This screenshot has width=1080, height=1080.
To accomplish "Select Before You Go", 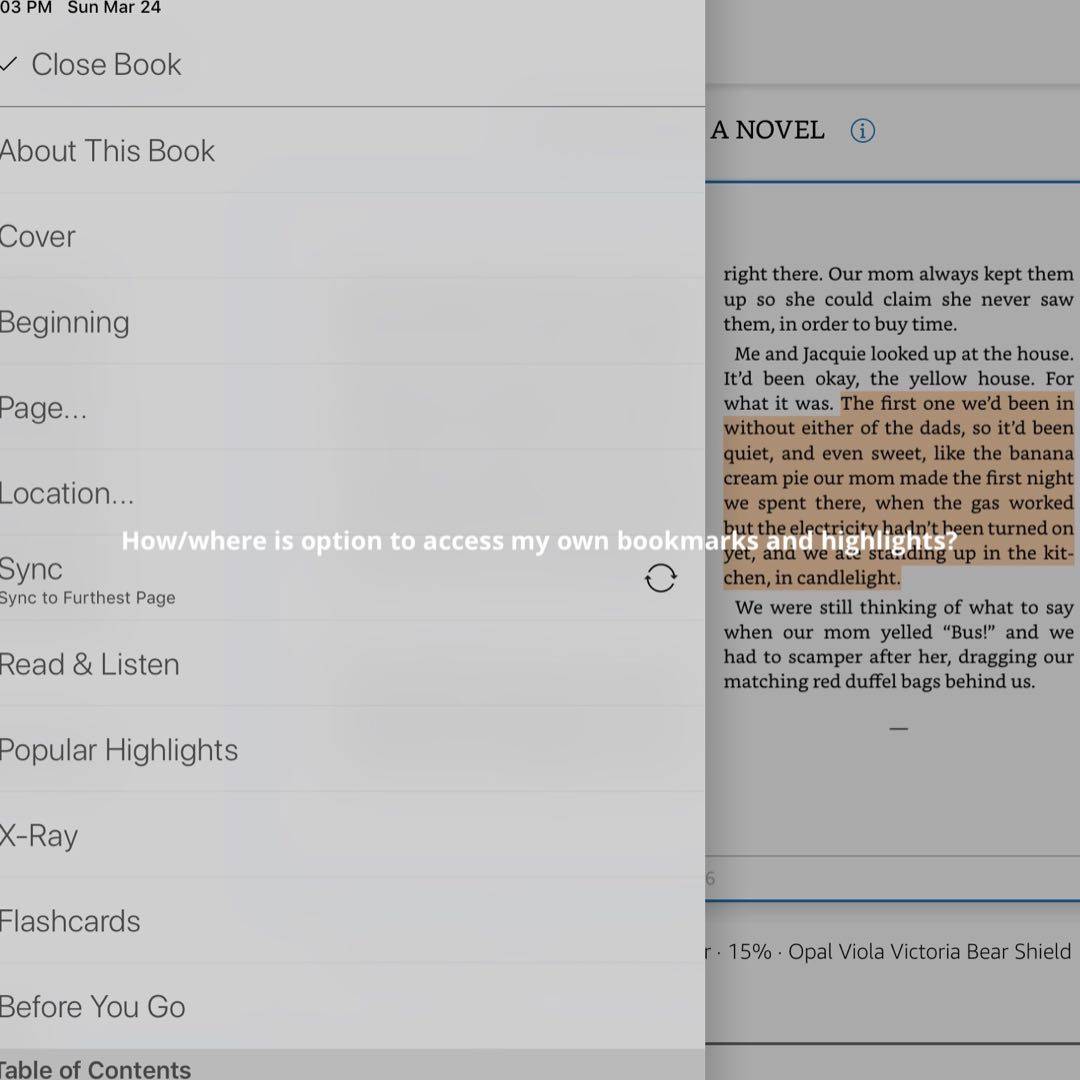I will (93, 1007).
